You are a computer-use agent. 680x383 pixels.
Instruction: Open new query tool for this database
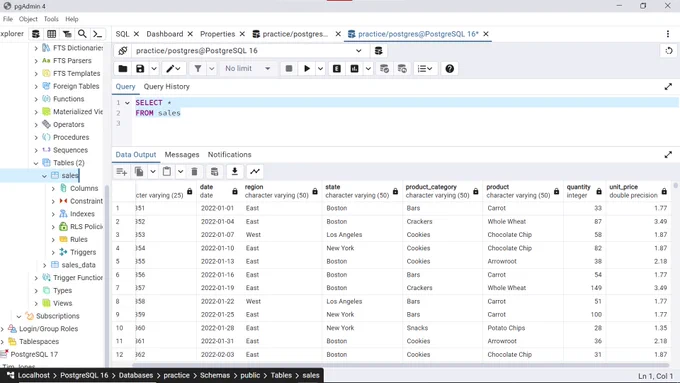tap(379, 51)
